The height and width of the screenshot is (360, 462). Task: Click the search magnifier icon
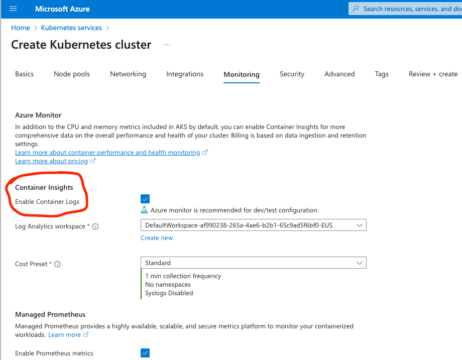tap(356, 8)
